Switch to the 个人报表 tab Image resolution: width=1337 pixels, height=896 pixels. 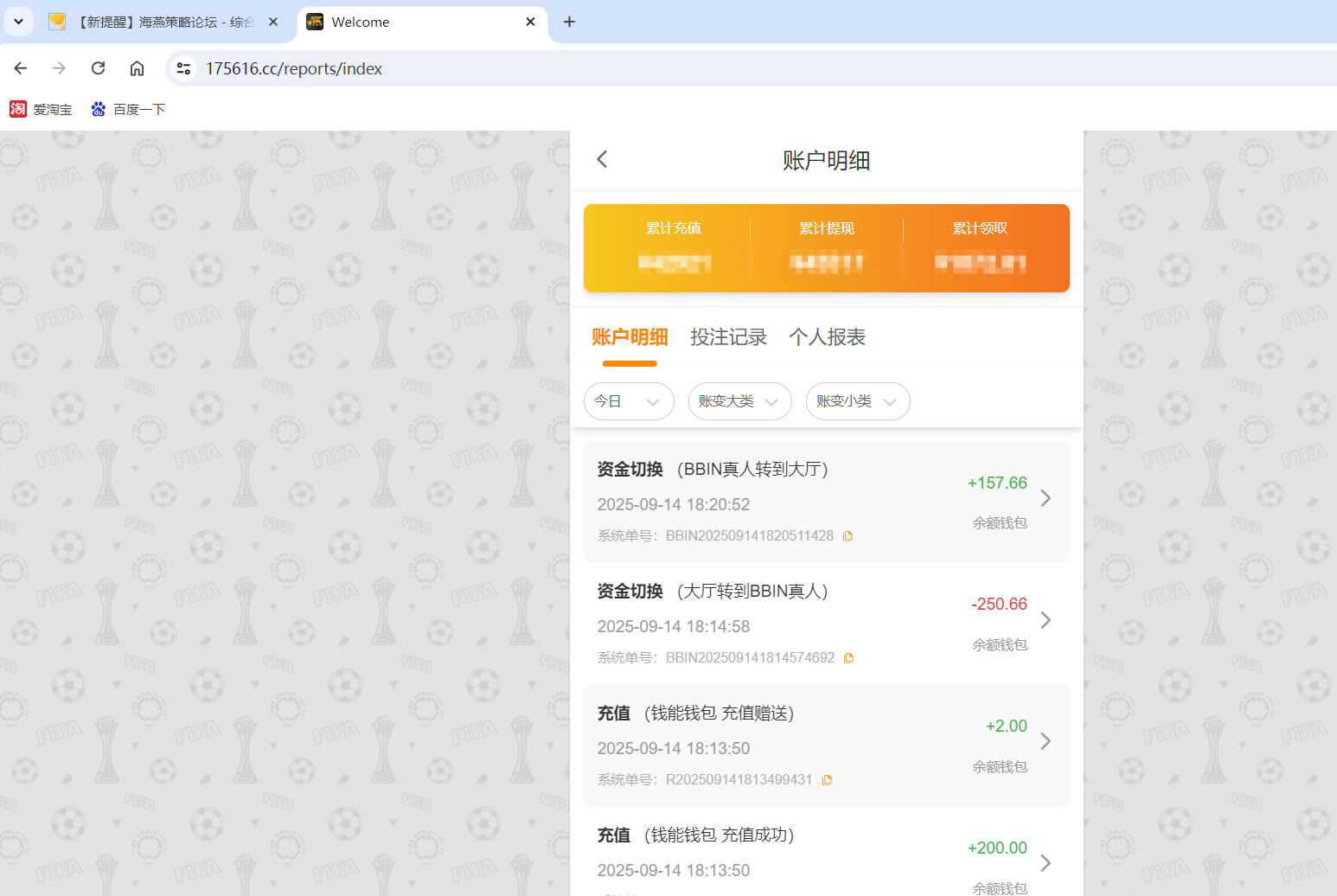pos(828,337)
